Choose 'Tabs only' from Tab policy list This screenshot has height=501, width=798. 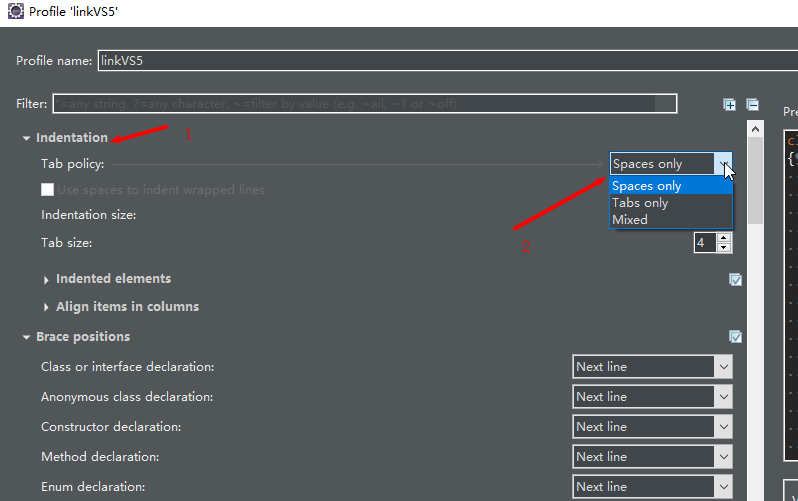click(x=640, y=203)
